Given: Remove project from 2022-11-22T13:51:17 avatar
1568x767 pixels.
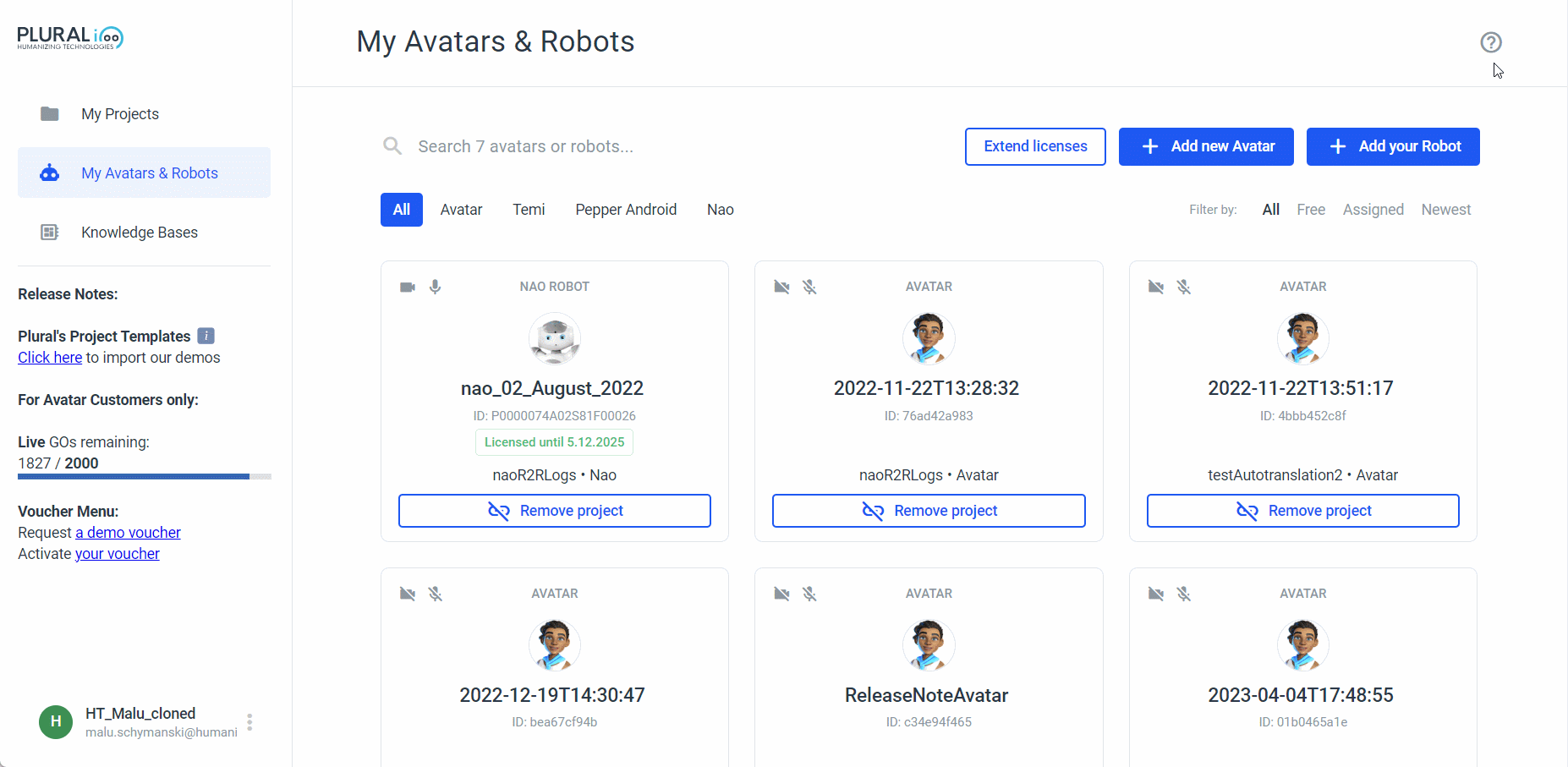Looking at the screenshot, I should tap(1302, 511).
